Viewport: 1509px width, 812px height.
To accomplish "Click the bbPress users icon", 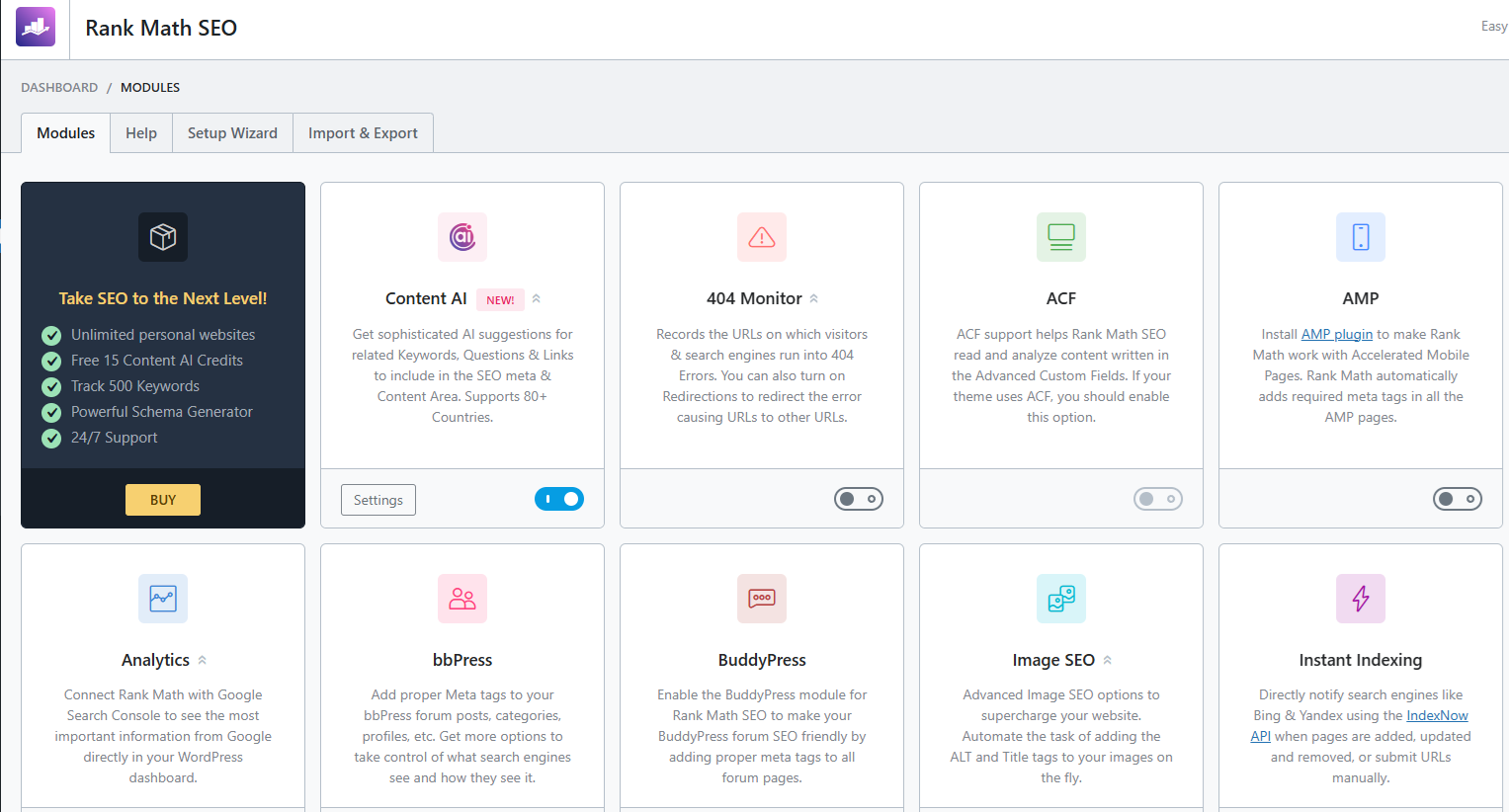I will point(462,599).
